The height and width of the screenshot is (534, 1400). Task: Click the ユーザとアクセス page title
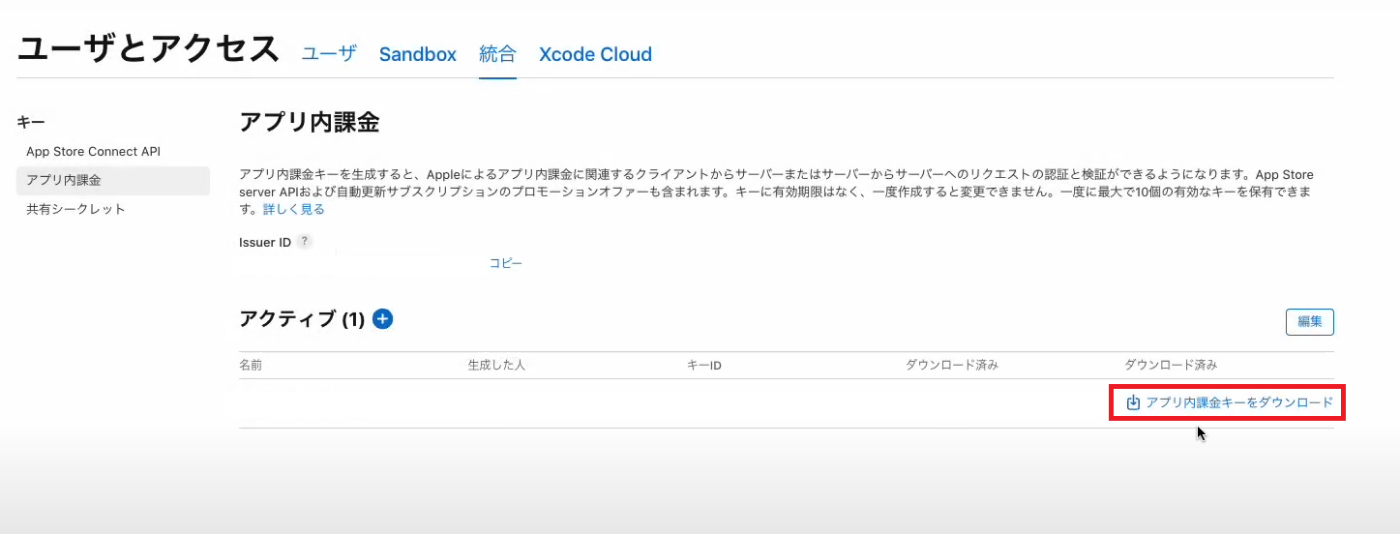[148, 50]
